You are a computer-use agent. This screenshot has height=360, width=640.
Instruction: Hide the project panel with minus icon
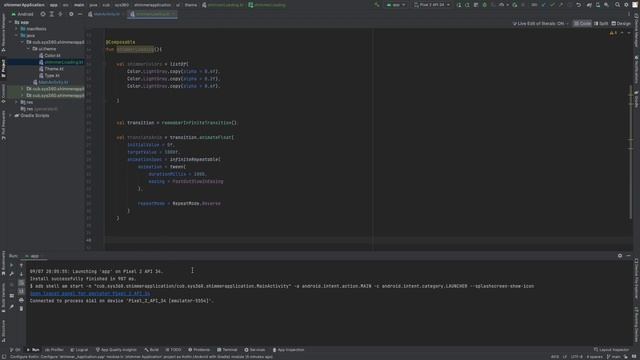pyautogui.click(x=80, y=14)
